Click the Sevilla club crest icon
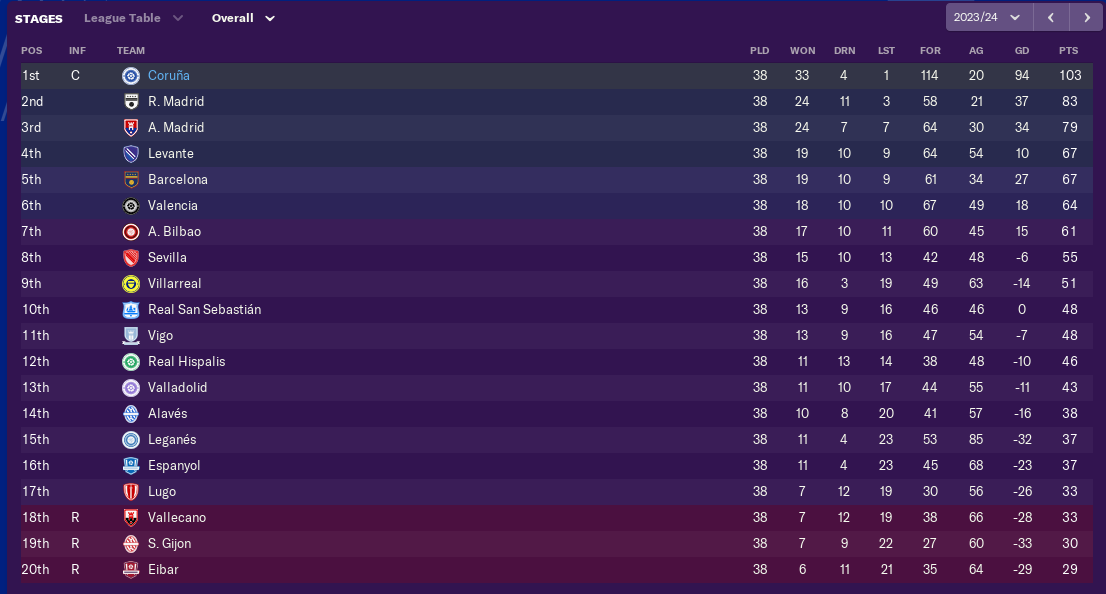 point(130,258)
